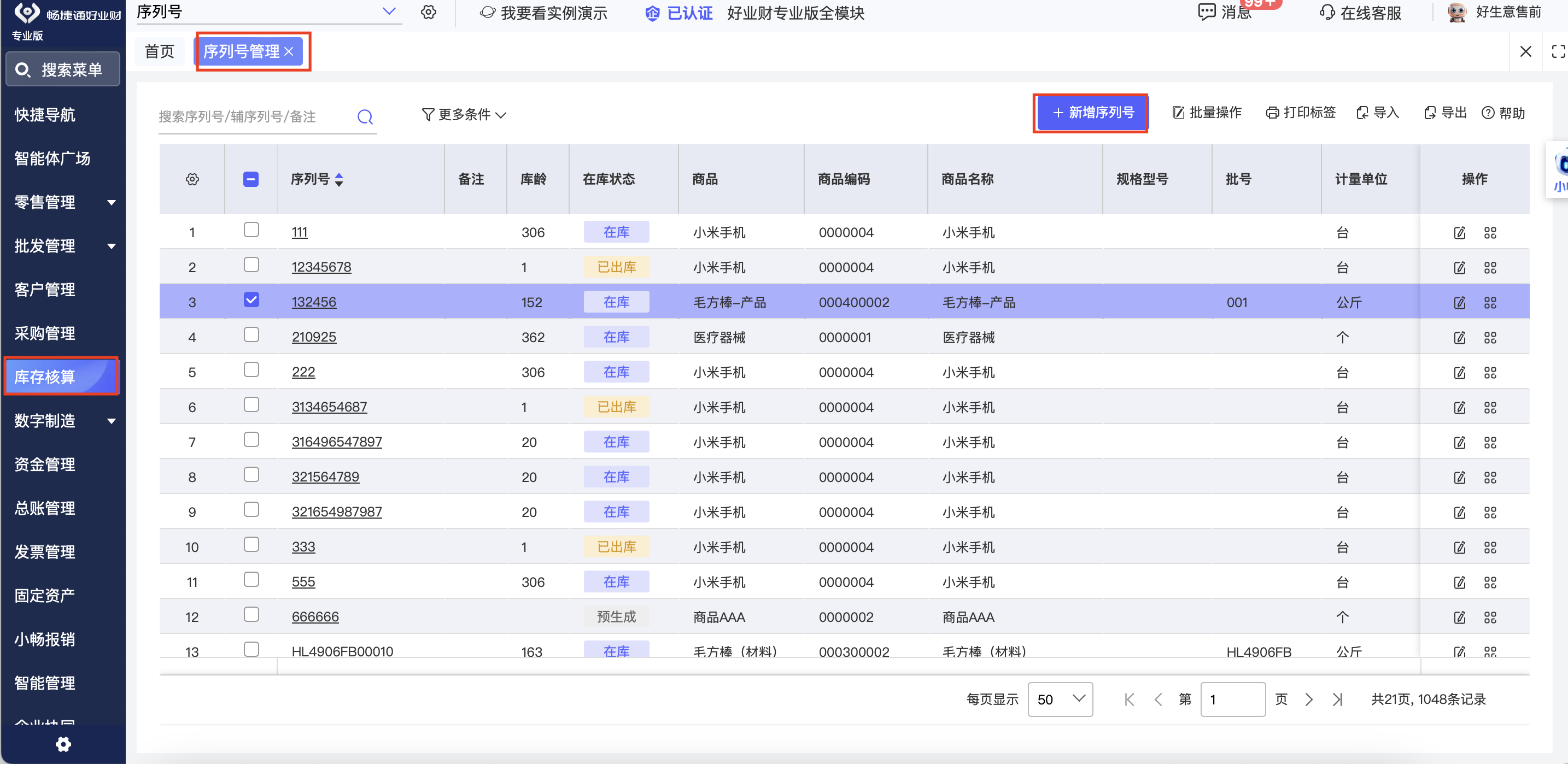Open the bottom-left sidebar settings gear

click(x=63, y=744)
